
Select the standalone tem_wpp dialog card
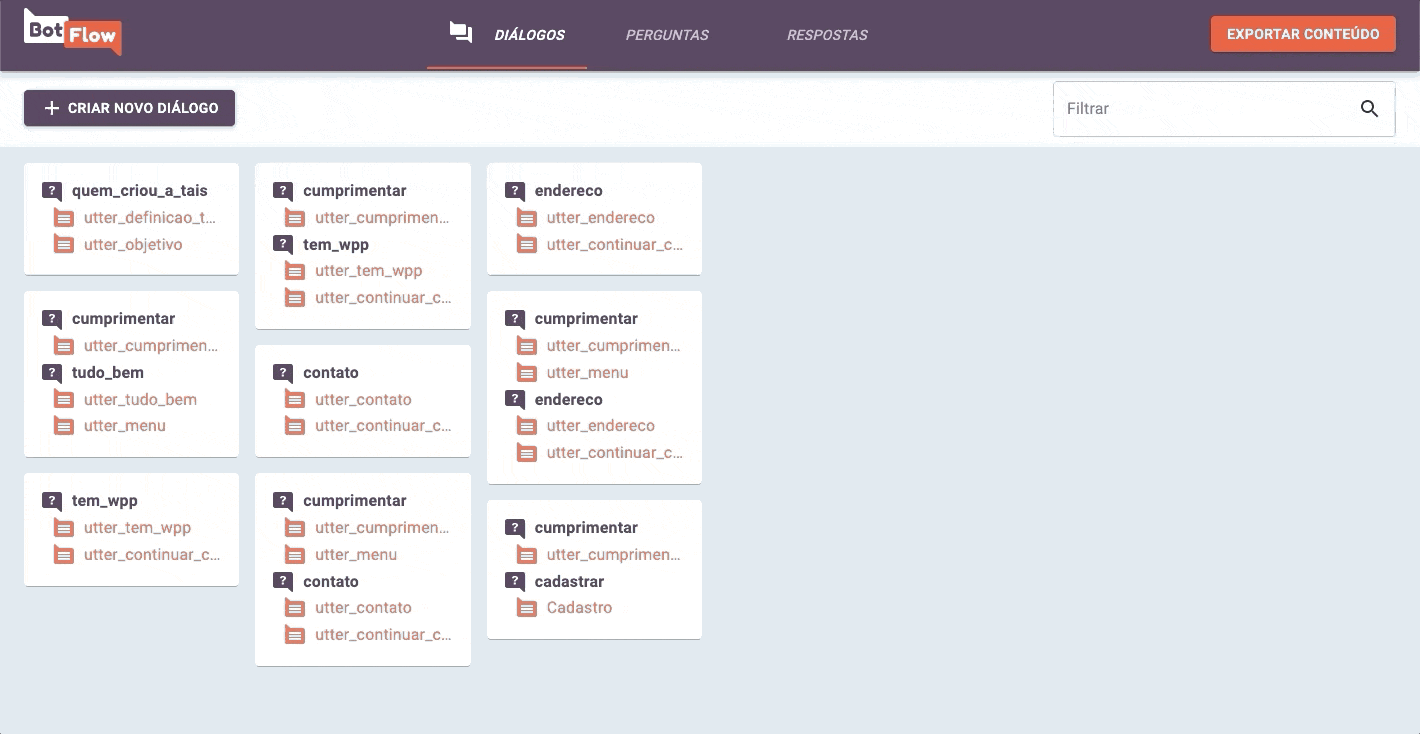tap(131, 529)
